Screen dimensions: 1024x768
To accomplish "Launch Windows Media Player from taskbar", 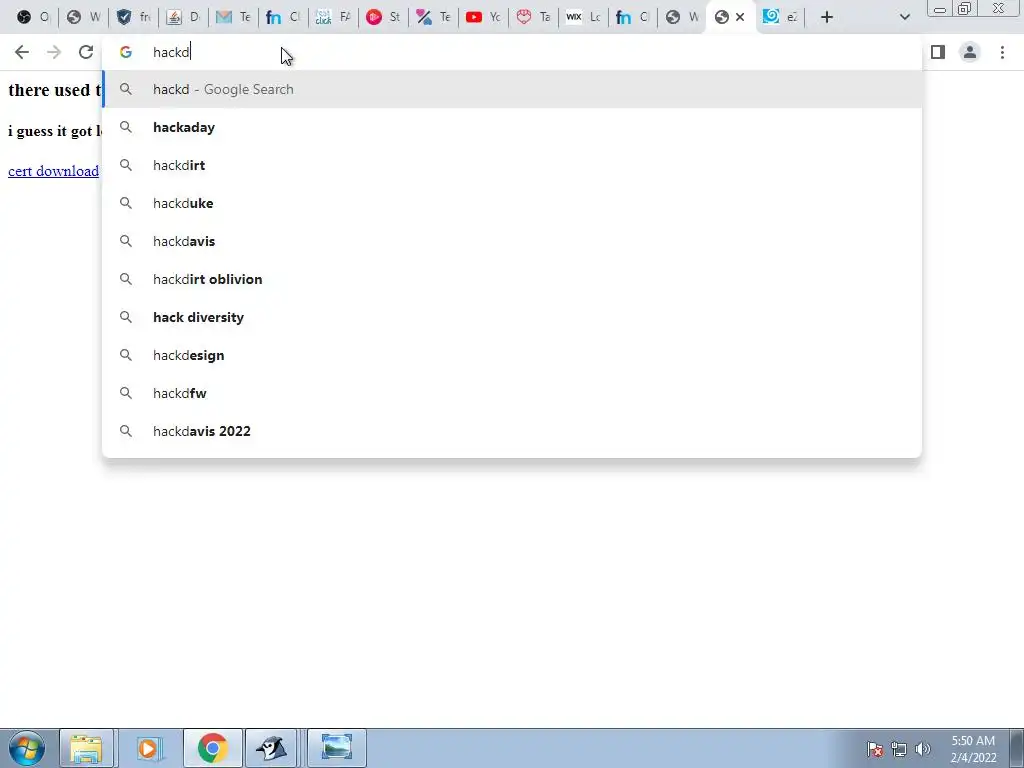I will coord(149,748).
